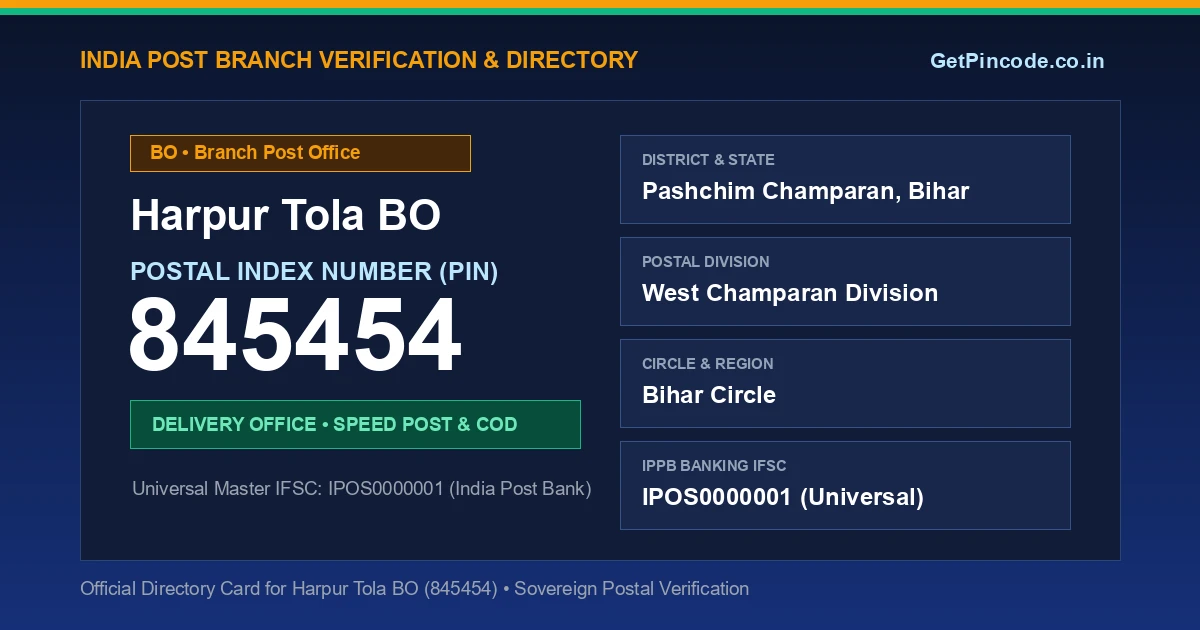
Task: Click the tricolor stripe at top
Action: point(600,7)
